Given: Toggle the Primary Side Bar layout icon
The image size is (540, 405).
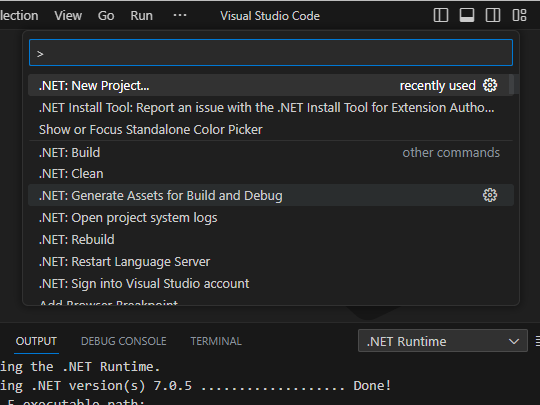Looking at the screenshot, I should pyautogui.click(x=441, y=15).
